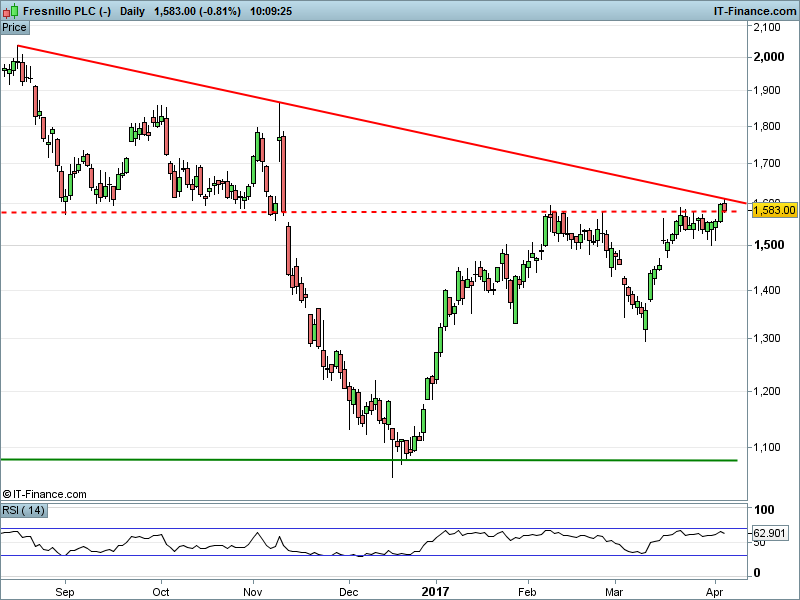Click the 1,400 price axis label

tap(767, 290)
